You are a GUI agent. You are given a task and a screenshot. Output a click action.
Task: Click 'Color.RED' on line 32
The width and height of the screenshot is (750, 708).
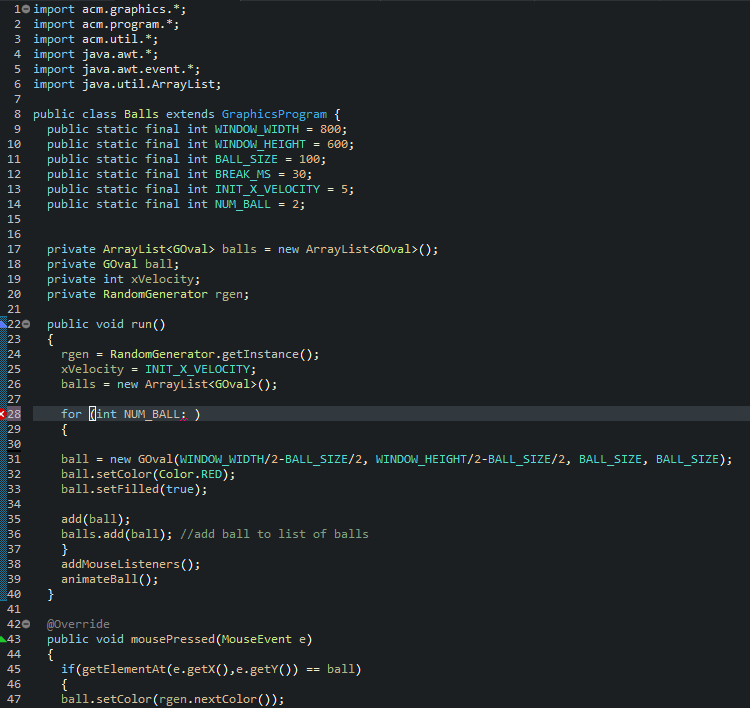190,475
